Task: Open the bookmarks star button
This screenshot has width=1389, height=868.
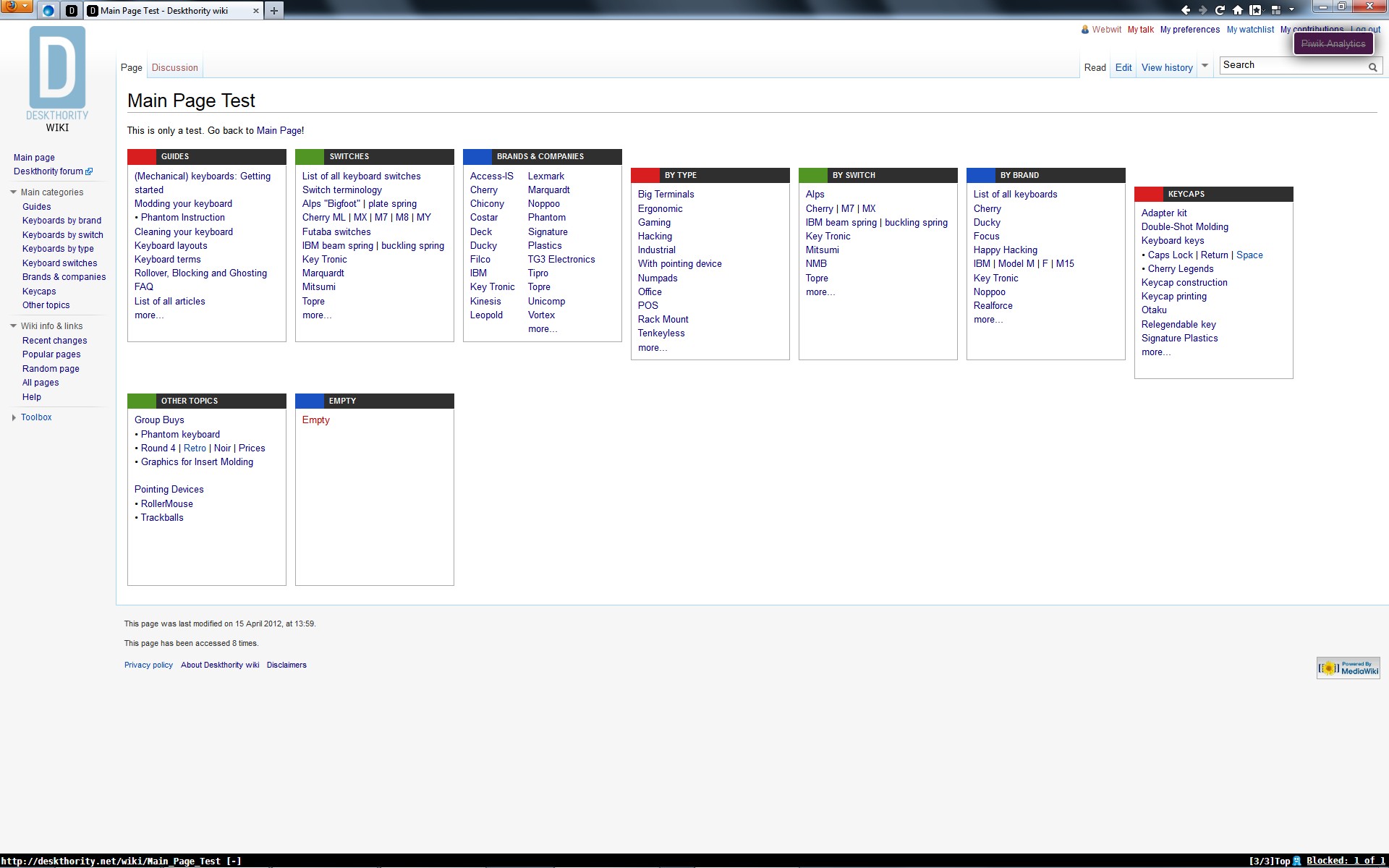Action: (x=1256, y=10)
